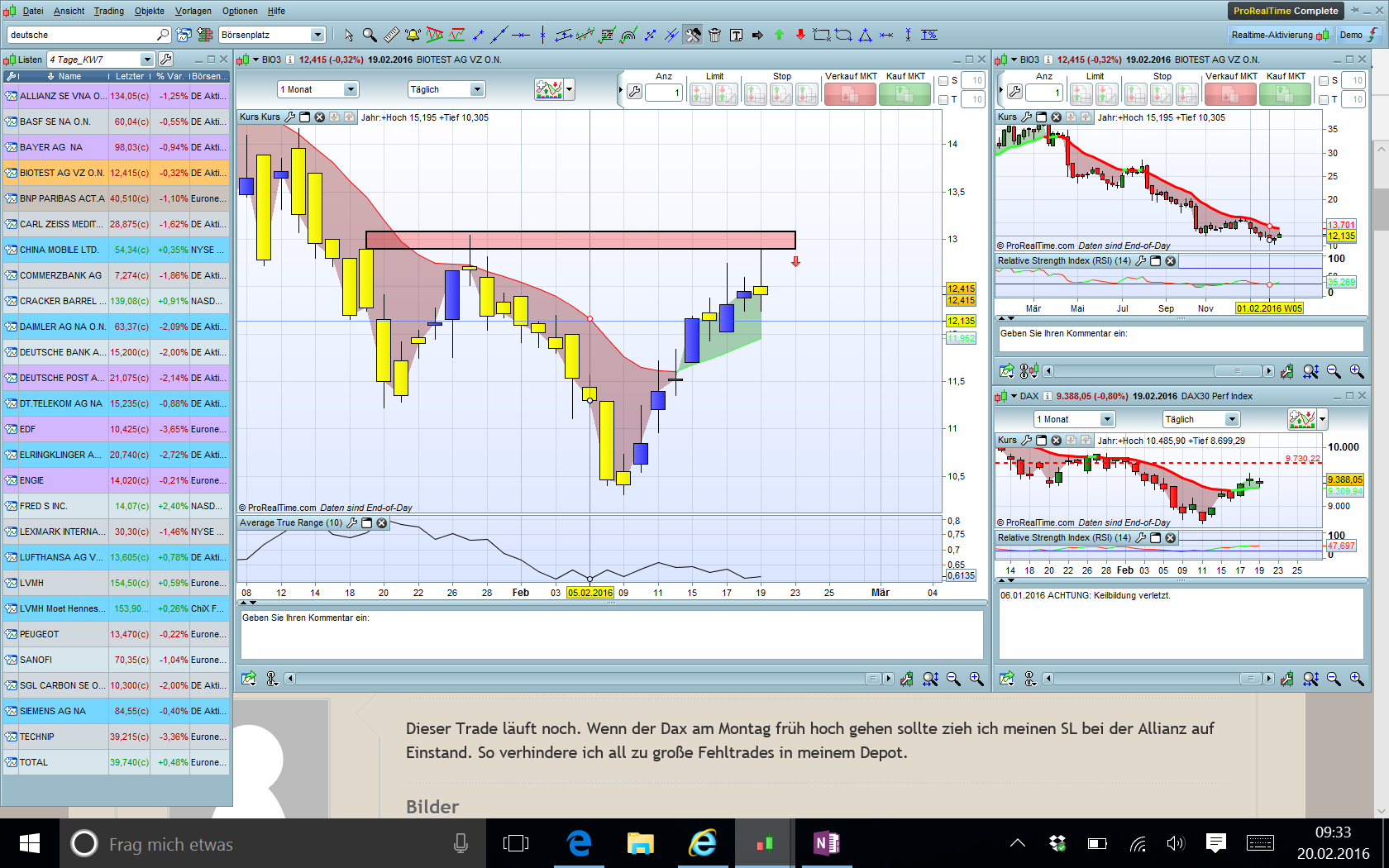
Task: Enable the S checkbox in main chart
Action: click(943, 81)
